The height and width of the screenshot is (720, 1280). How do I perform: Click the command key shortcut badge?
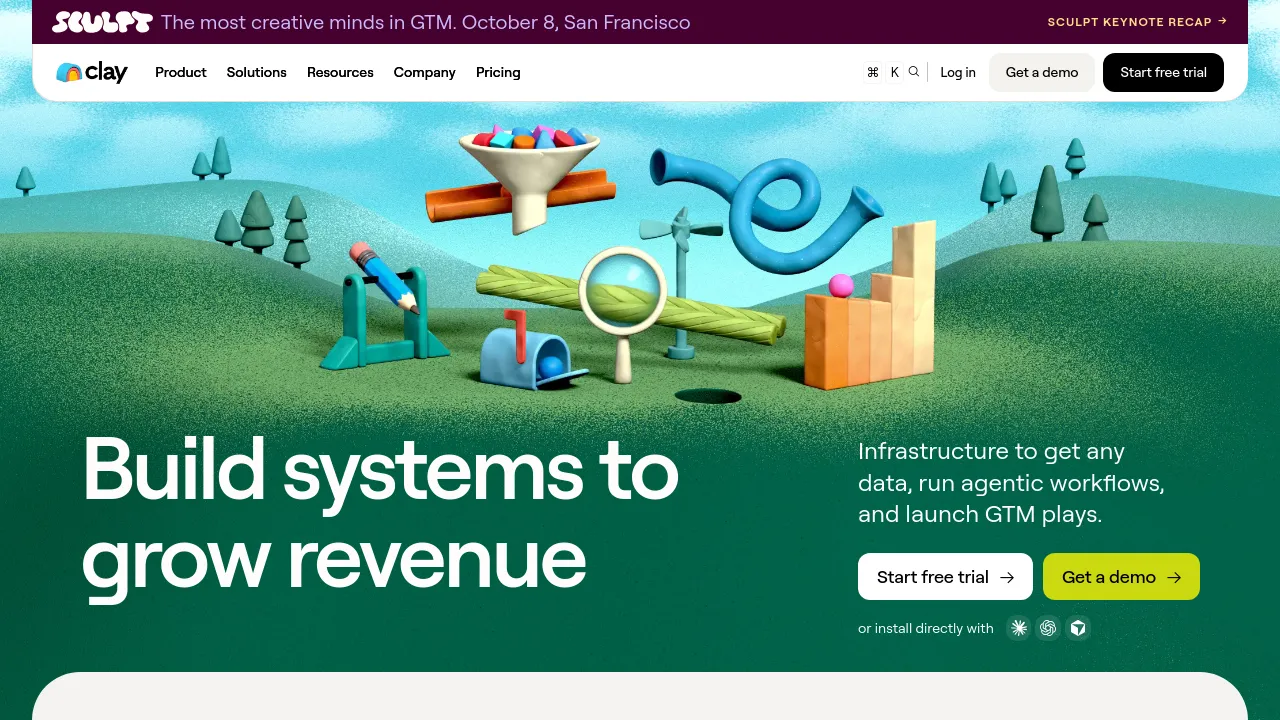(873, 72)
